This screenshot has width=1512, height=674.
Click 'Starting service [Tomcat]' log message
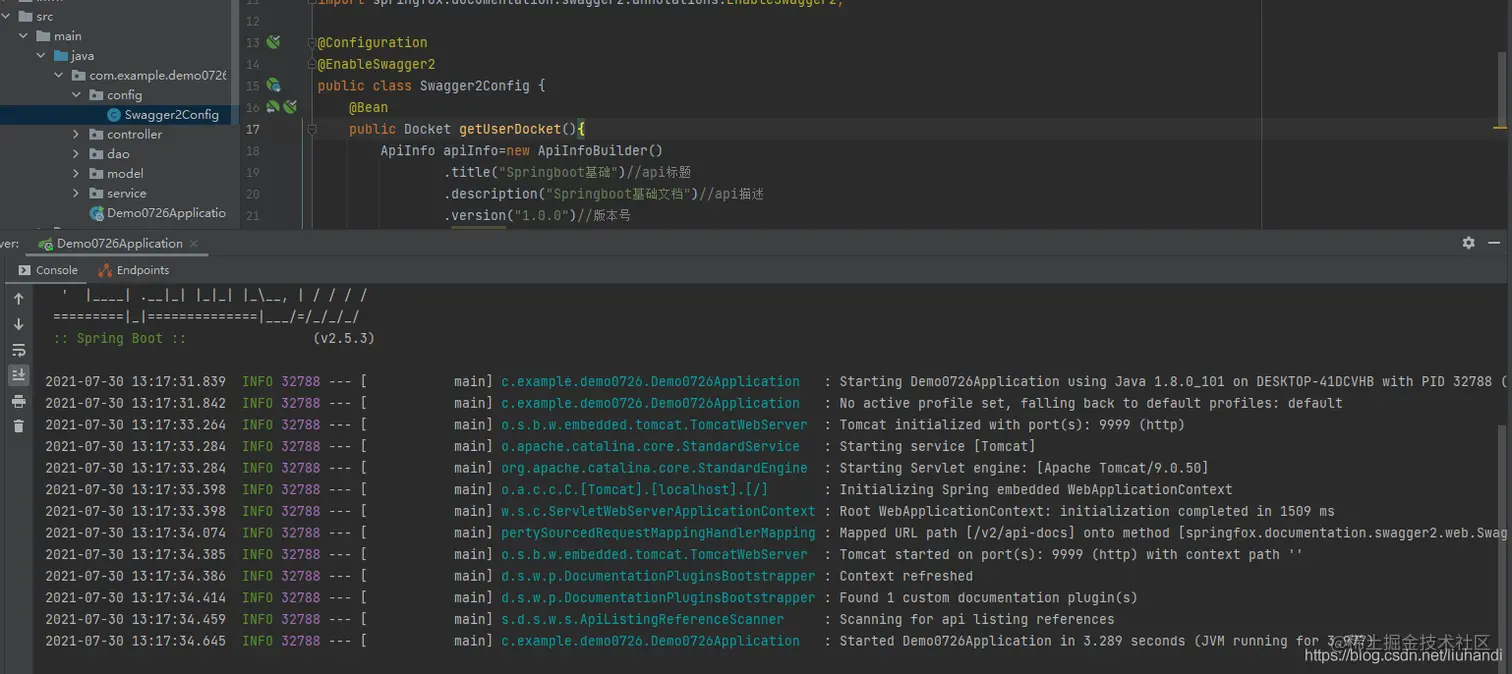coord(937,446)
